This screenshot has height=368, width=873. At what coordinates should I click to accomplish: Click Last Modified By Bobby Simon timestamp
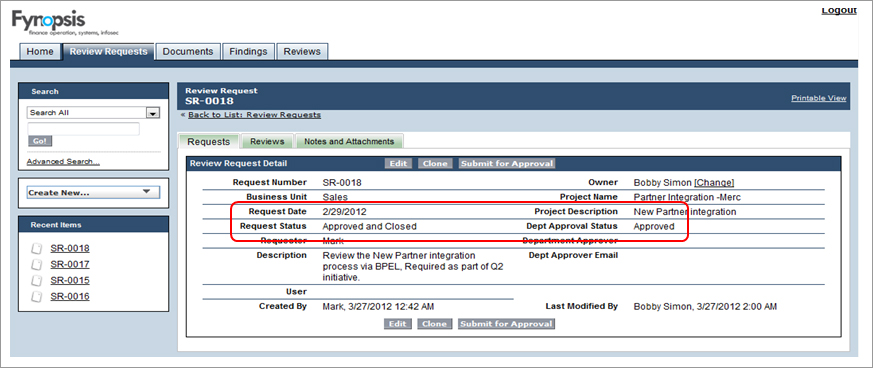(705, 307)
